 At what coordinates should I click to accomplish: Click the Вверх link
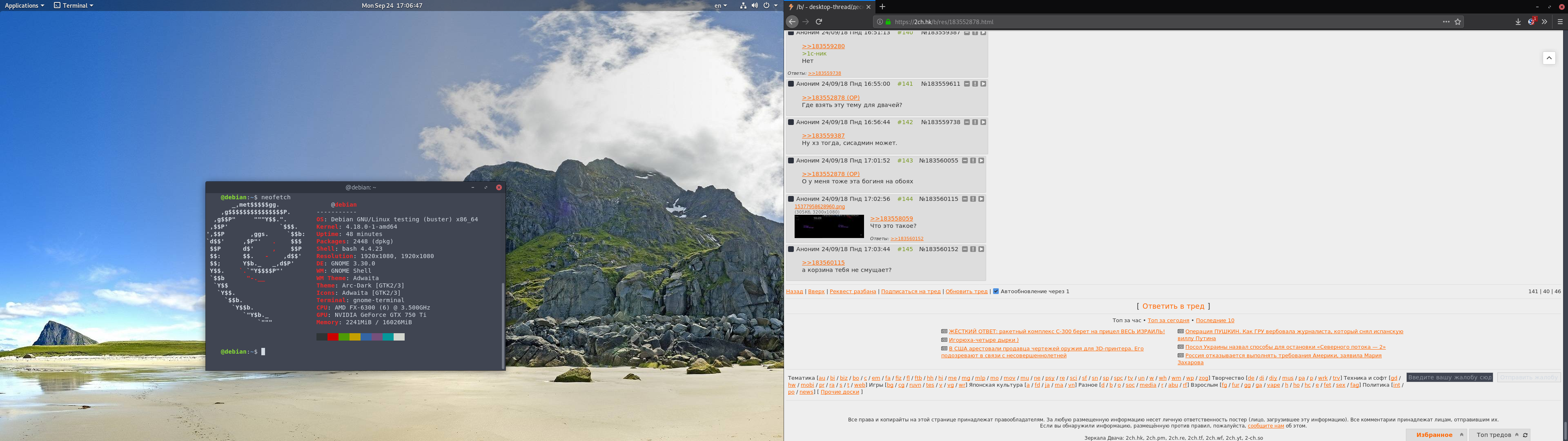tap(816, 291)
